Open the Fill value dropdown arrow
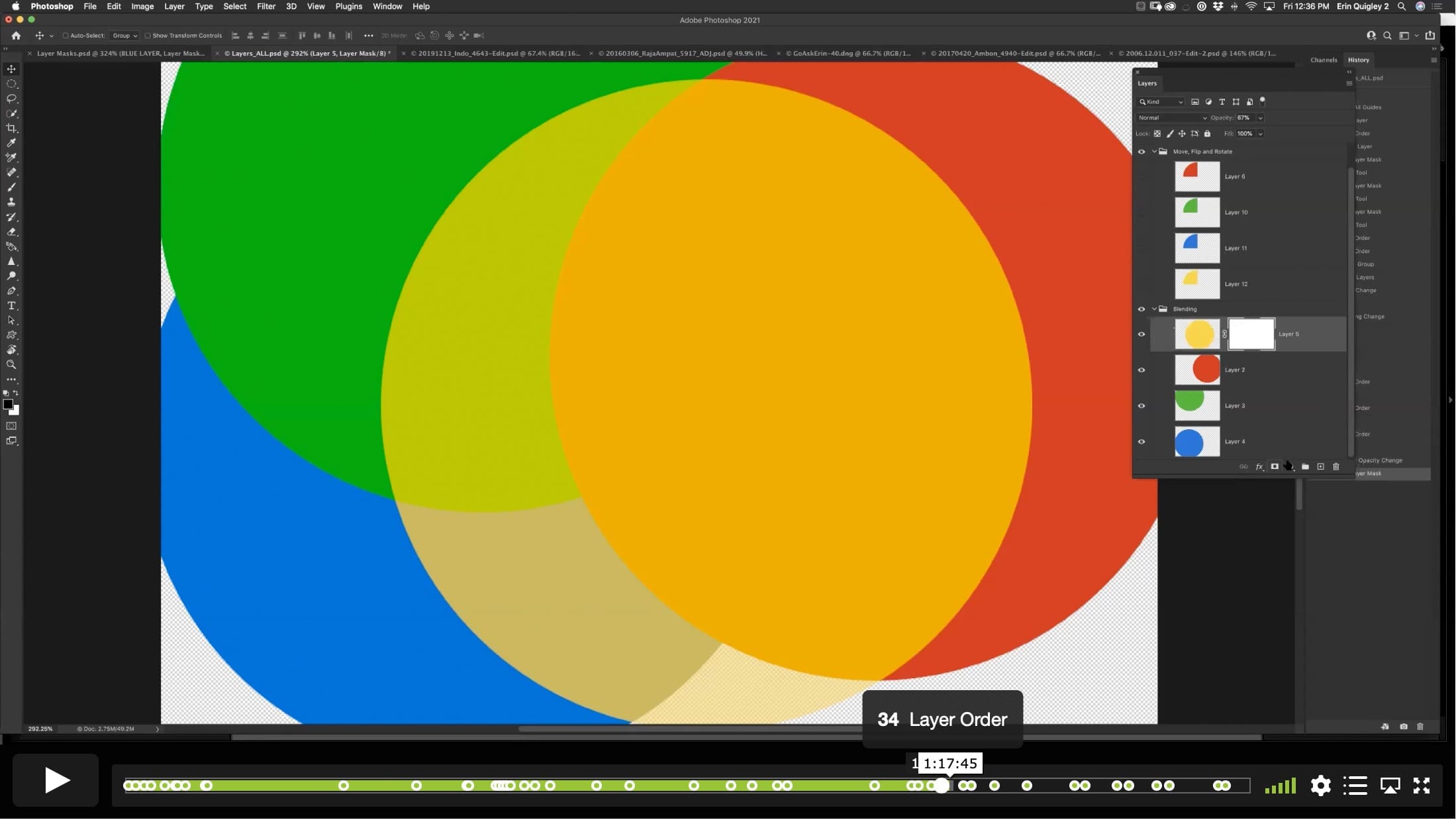The width and height of the screenshot is (1456, 820). coord(1260,134)
